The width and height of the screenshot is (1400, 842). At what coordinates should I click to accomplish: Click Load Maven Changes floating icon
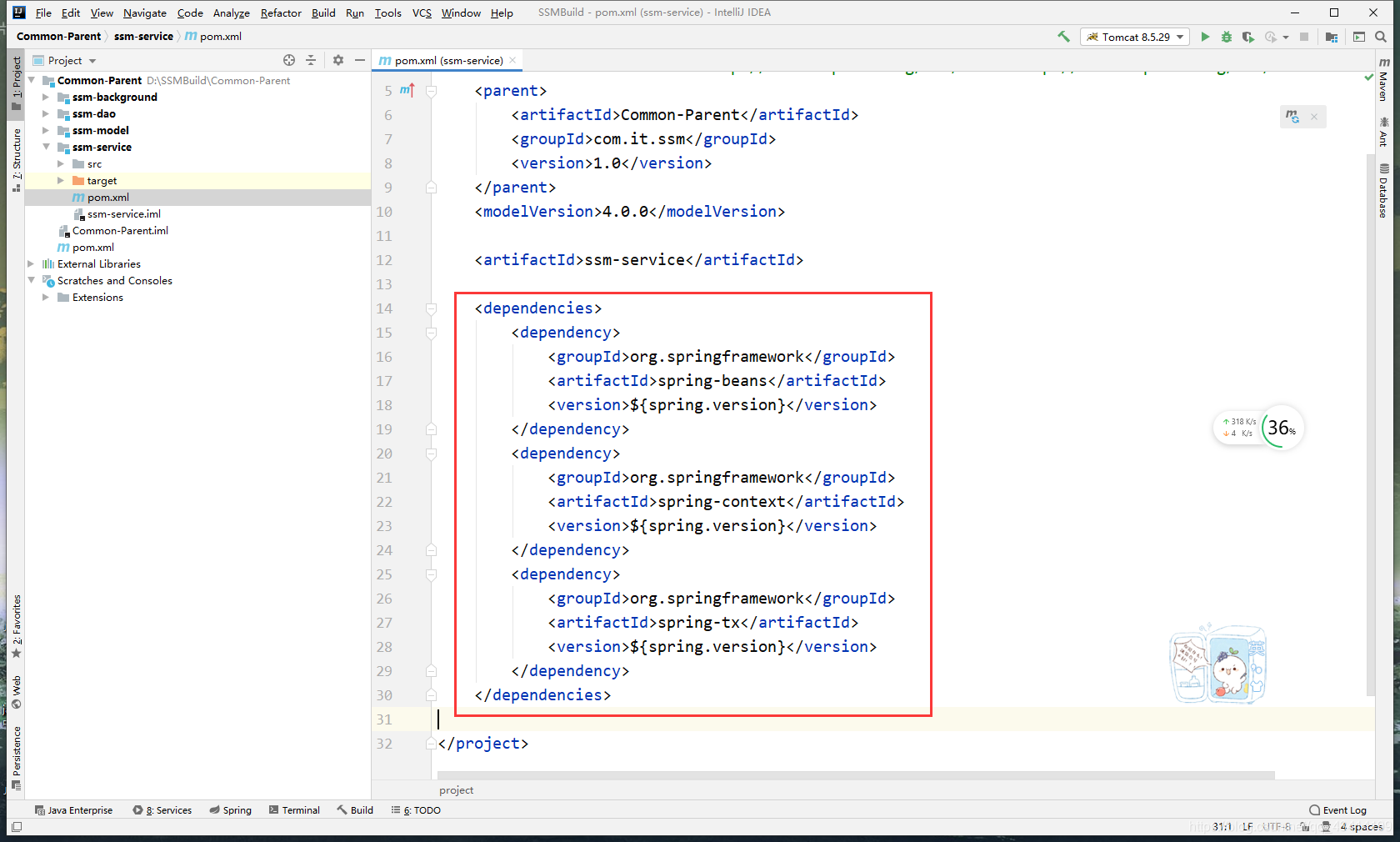1292,117
